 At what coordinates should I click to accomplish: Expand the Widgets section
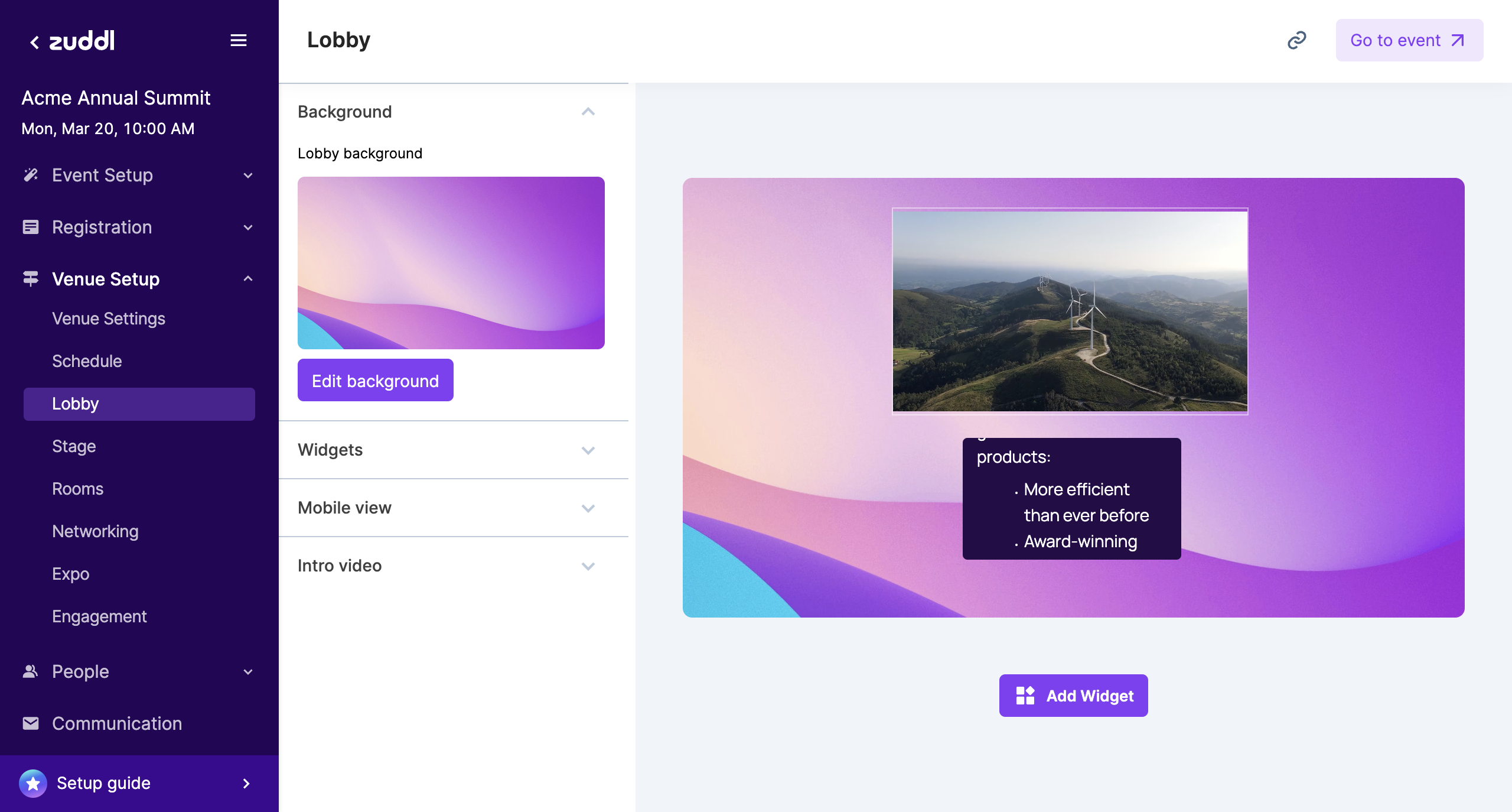click(x=588, y=450)
